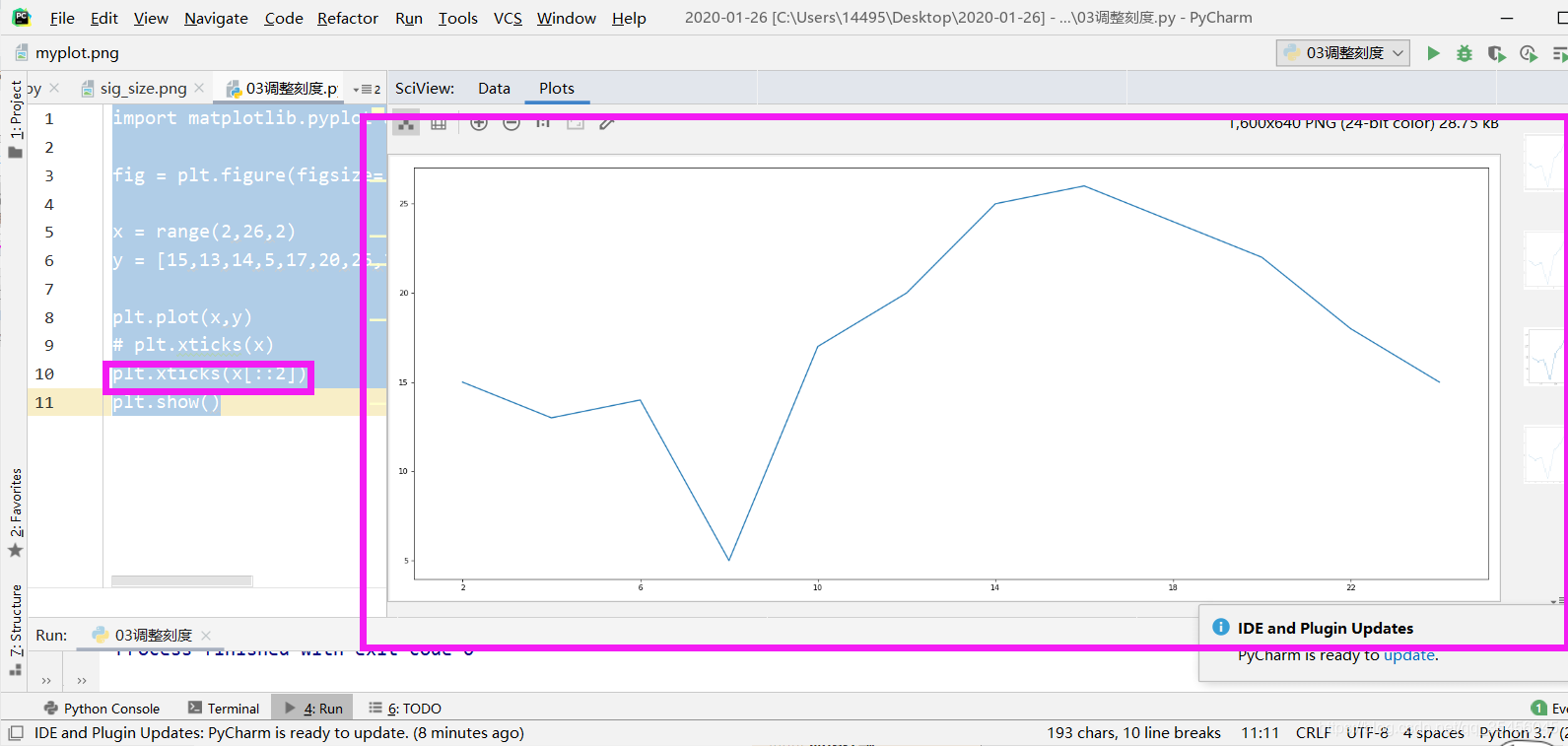The image size is (1568, 746).
Task: Click the plt.plot(x,y) code line
Action: coord(182,317)
